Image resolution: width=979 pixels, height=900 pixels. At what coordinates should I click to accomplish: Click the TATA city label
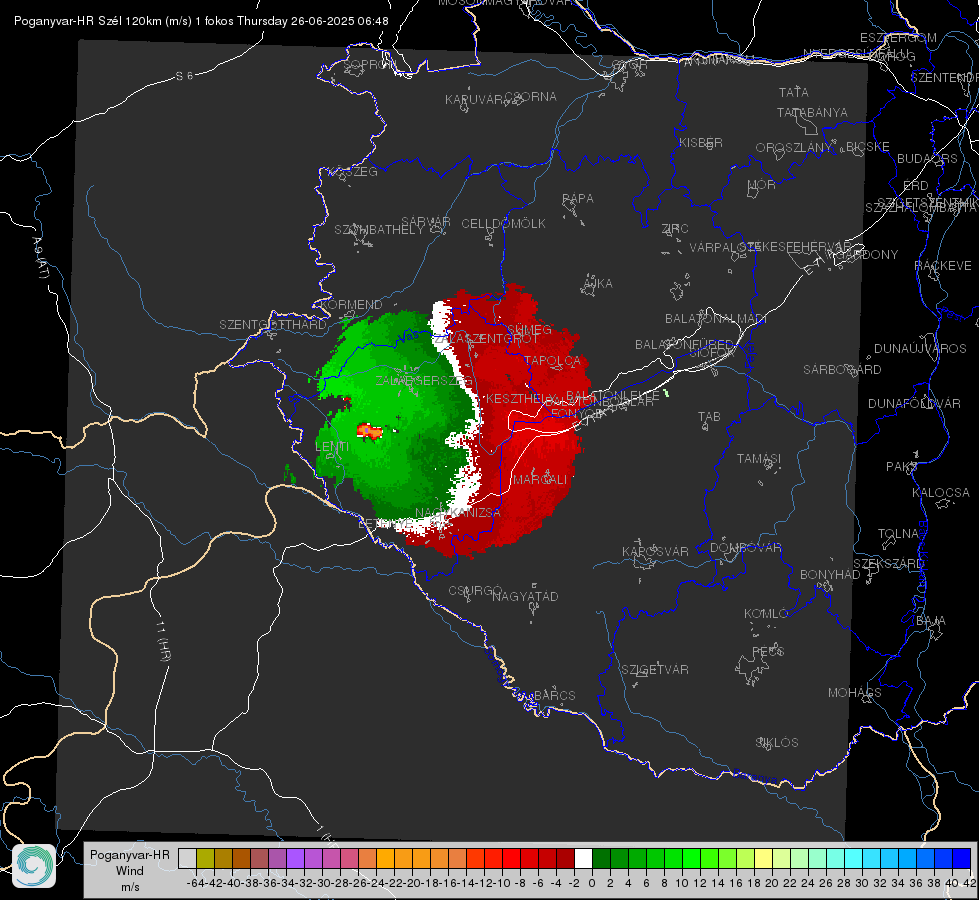(x=794, y=92)
